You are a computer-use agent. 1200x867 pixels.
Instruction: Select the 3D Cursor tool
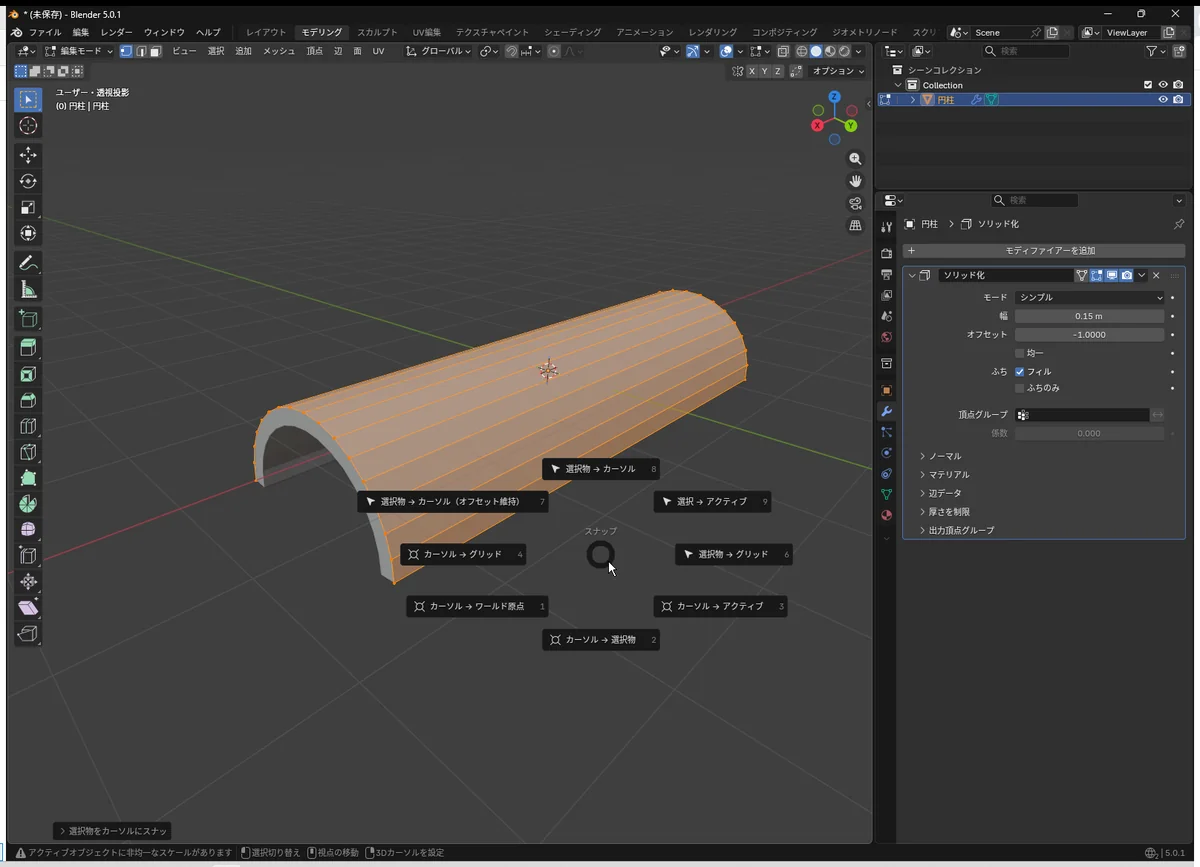(28, 125)
